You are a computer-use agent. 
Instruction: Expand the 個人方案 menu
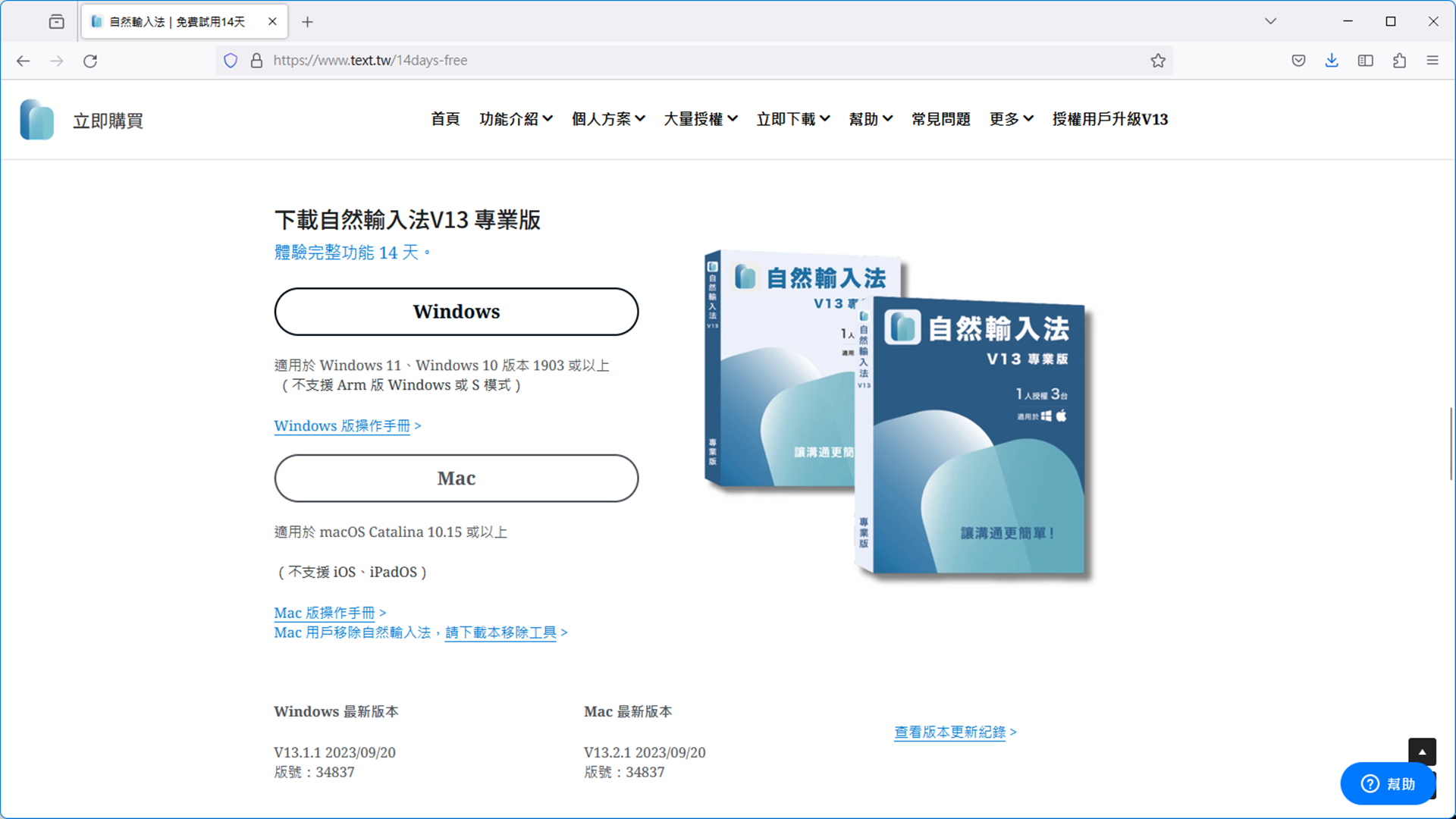tap(608, 119)
